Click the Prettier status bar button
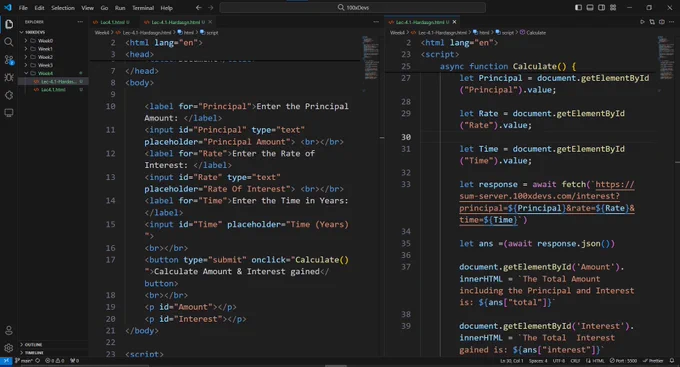The height and width of the screenshot is (367, 680). tap(653, 360)
